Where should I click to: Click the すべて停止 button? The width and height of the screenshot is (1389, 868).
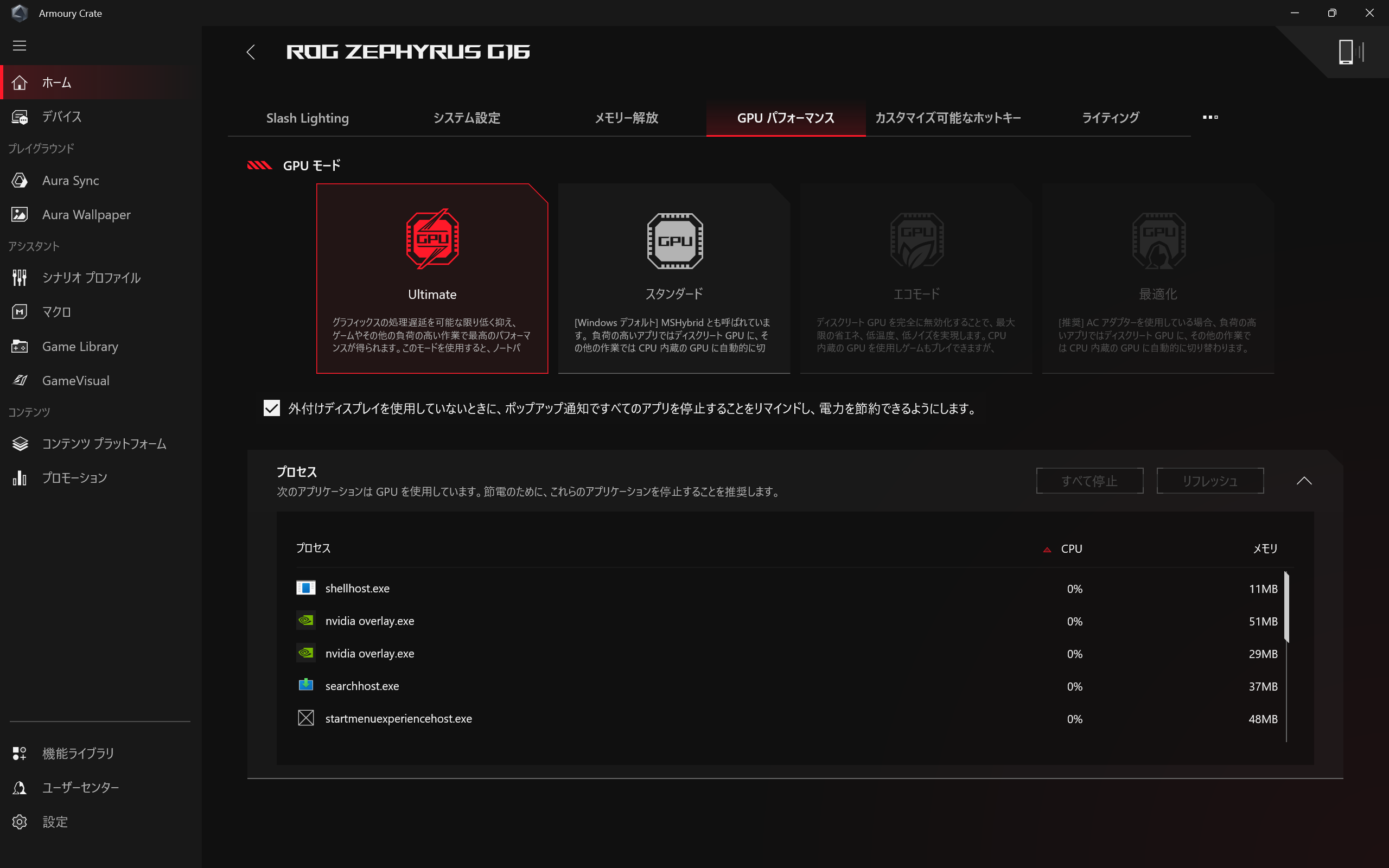coord(1089,481)
